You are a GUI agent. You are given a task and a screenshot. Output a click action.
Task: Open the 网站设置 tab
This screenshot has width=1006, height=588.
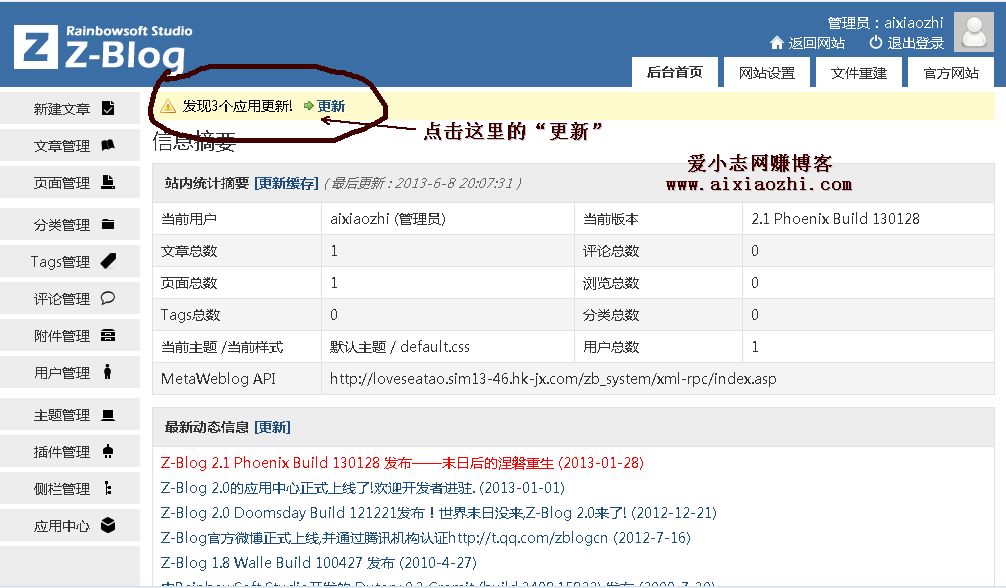click(767, 72)
